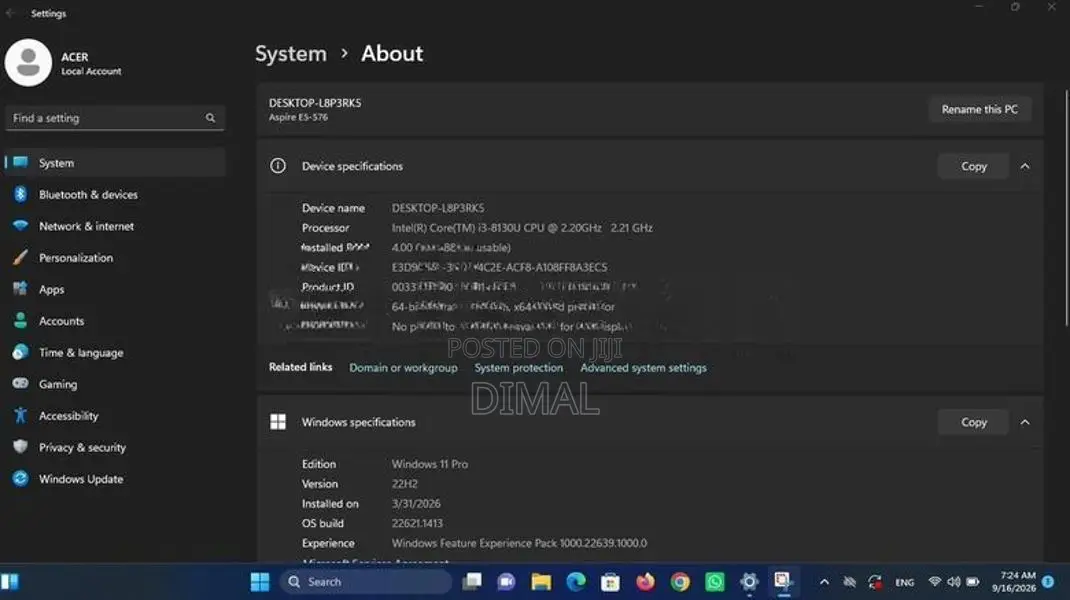The width and height of the screenshot is (1070, 600).
Task: Collapse the Device specifications section
Action: click(x=1025, y=167)
